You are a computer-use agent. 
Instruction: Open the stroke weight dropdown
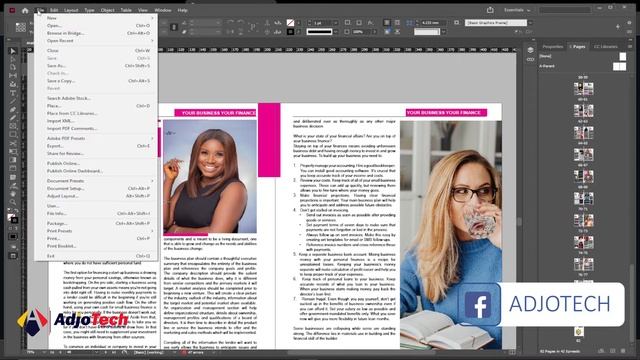(336, 23)
